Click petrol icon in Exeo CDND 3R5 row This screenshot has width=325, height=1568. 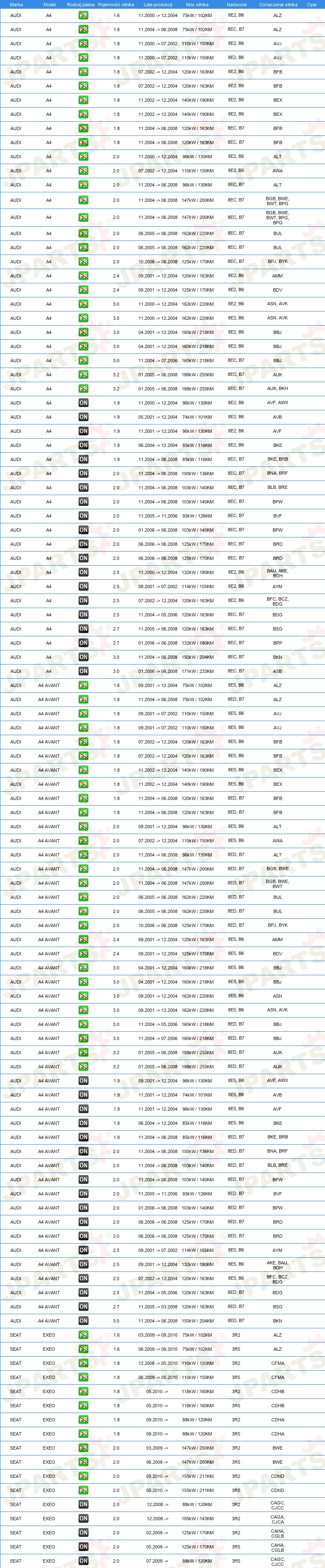coord(84,1490)
